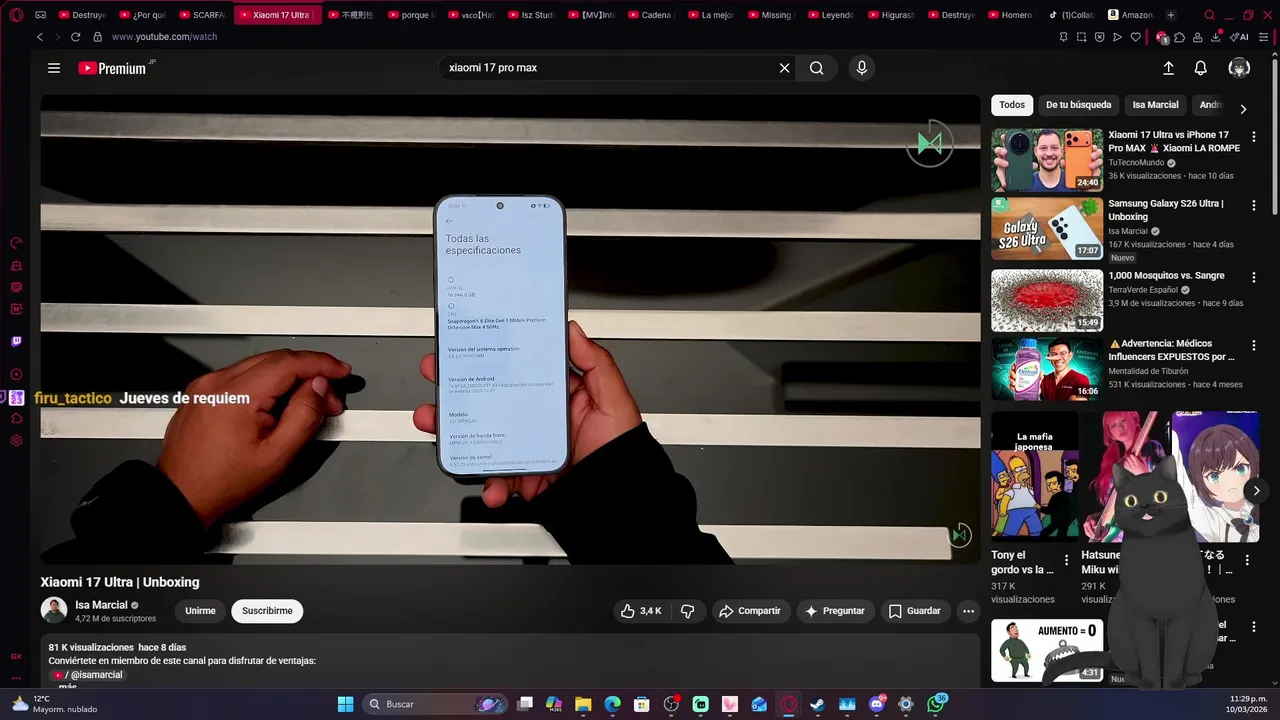
Task: Select De tu búsqueda filter chip
Action: pyautogui.click(x=1078, y=105)
